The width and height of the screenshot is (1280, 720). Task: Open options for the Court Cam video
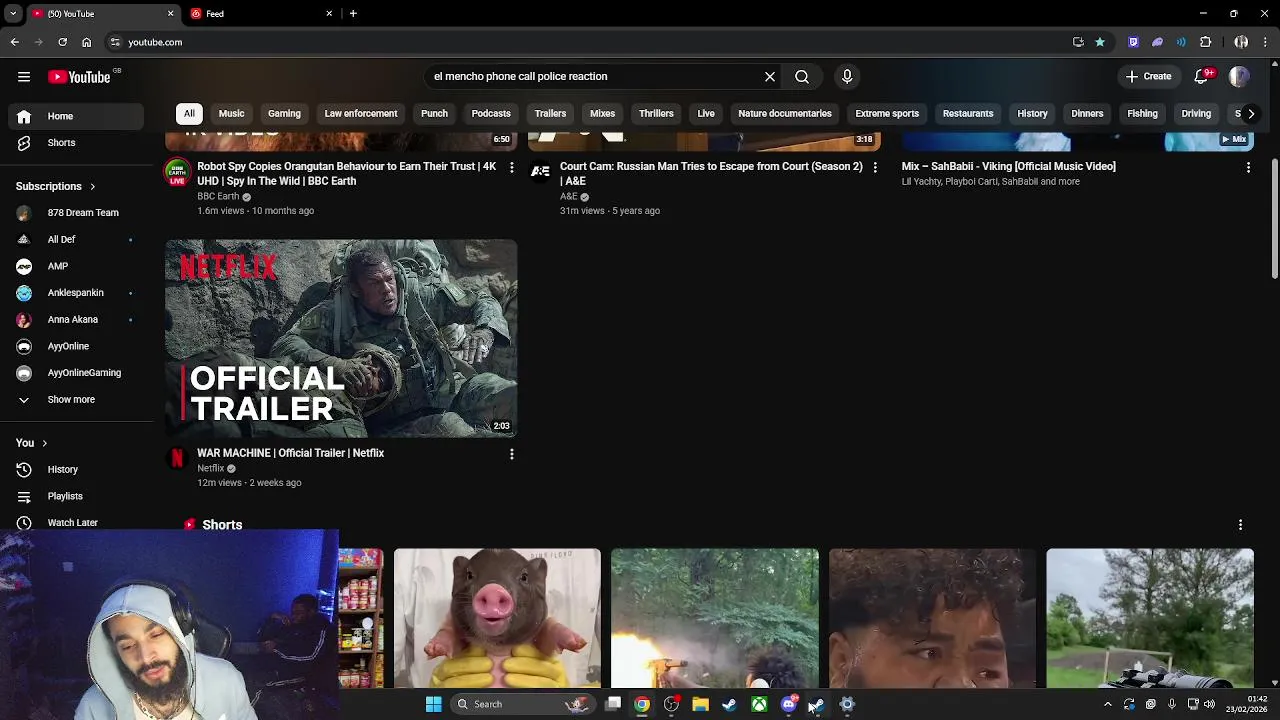(875, 167)
